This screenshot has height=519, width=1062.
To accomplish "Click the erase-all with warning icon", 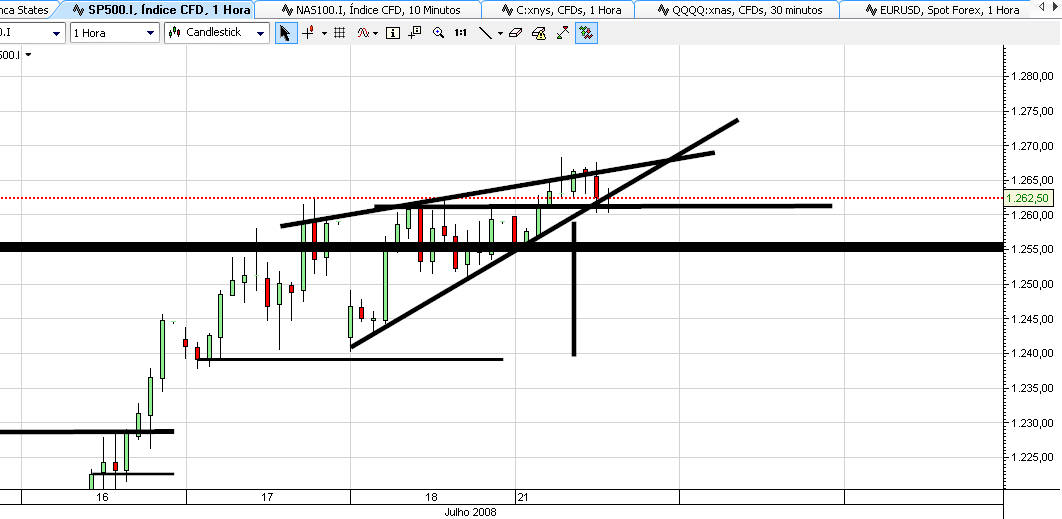I will [539, 33].
